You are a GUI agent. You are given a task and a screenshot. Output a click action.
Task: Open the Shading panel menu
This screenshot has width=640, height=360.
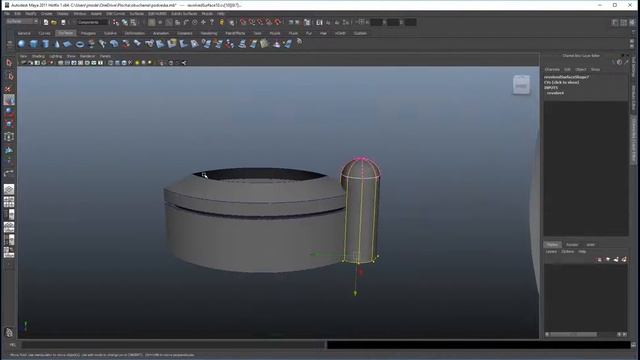pyautogui.click(x=38, y=56)
